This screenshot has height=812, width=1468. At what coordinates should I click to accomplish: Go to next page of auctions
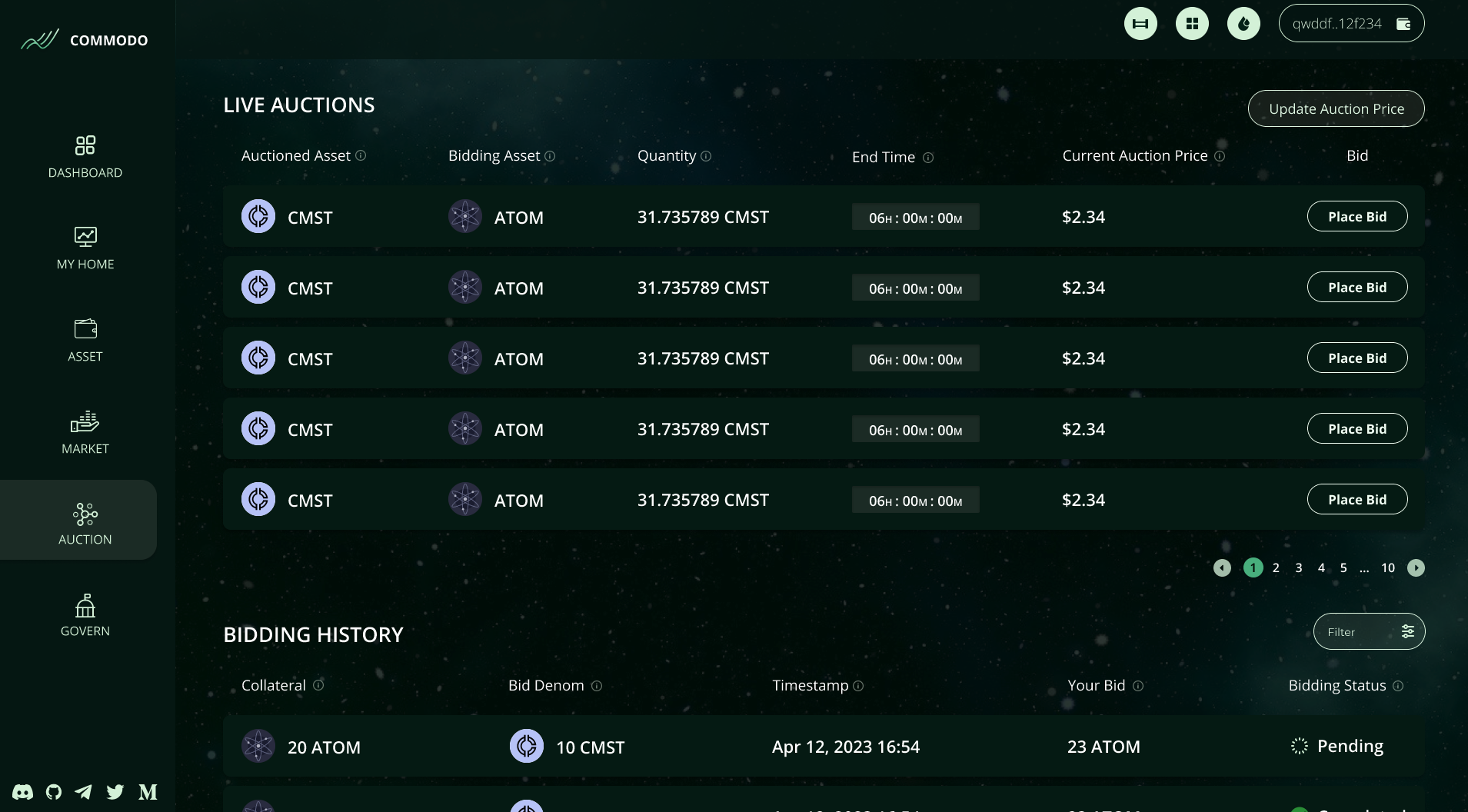click(x=1416, y=568)
